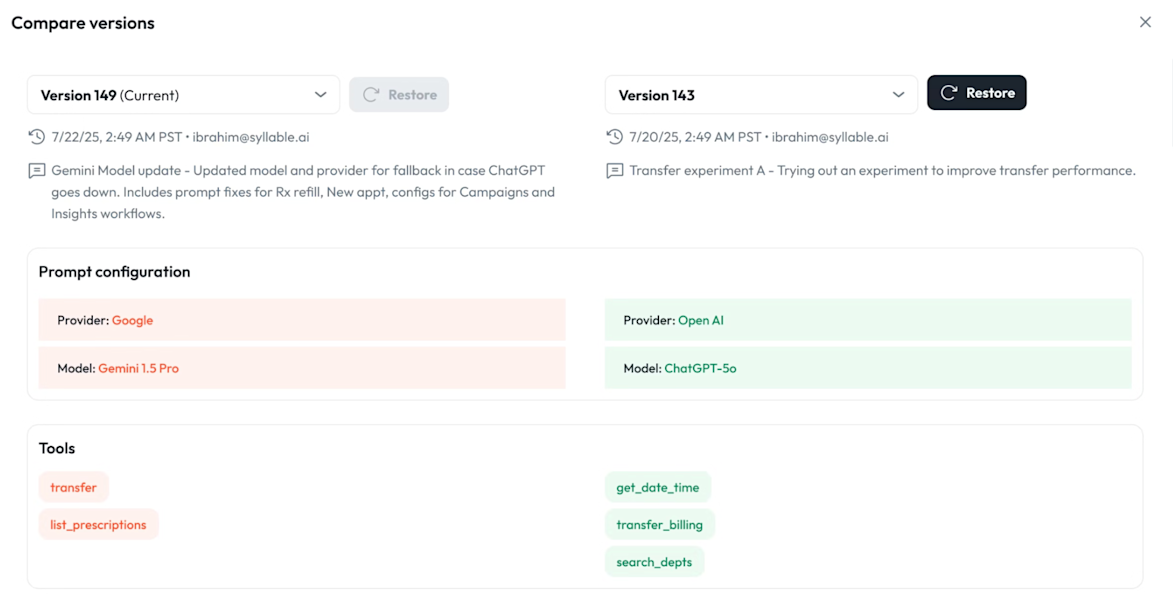Click the circular arrow icon in dark Restore button
The width and height of the screenshot is (1173, 600).
click(949, 93)
